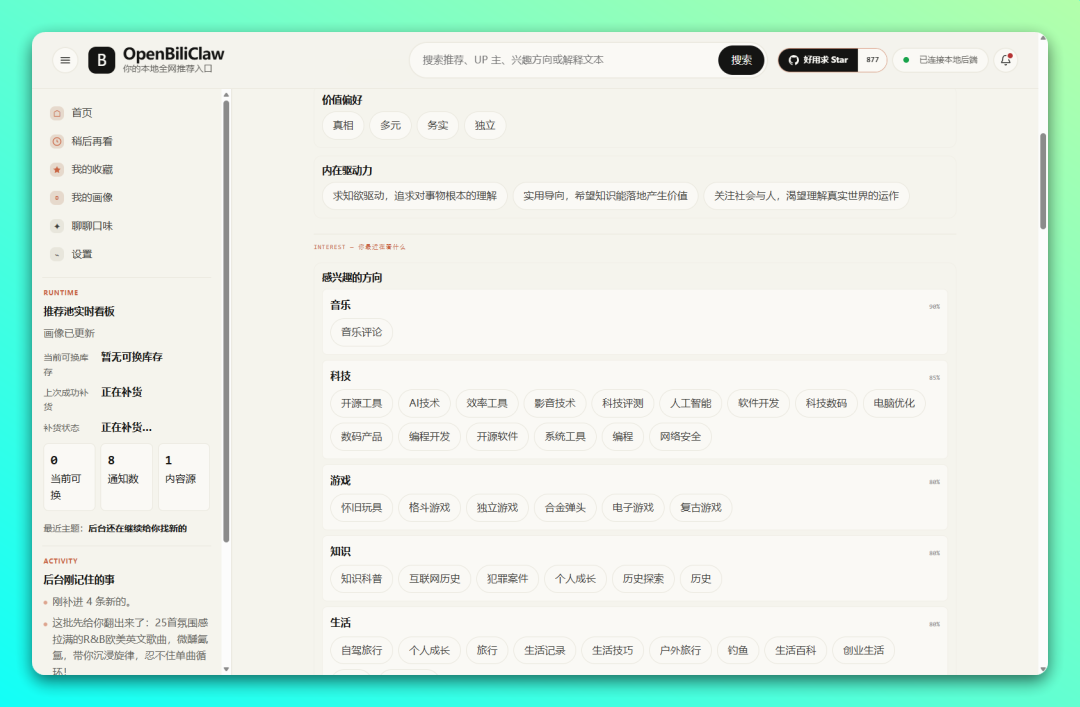Screen dimensions: 1080x707
Task: Click the 聊聊口味 sparkle icon
Action: (x=57, y=226)
